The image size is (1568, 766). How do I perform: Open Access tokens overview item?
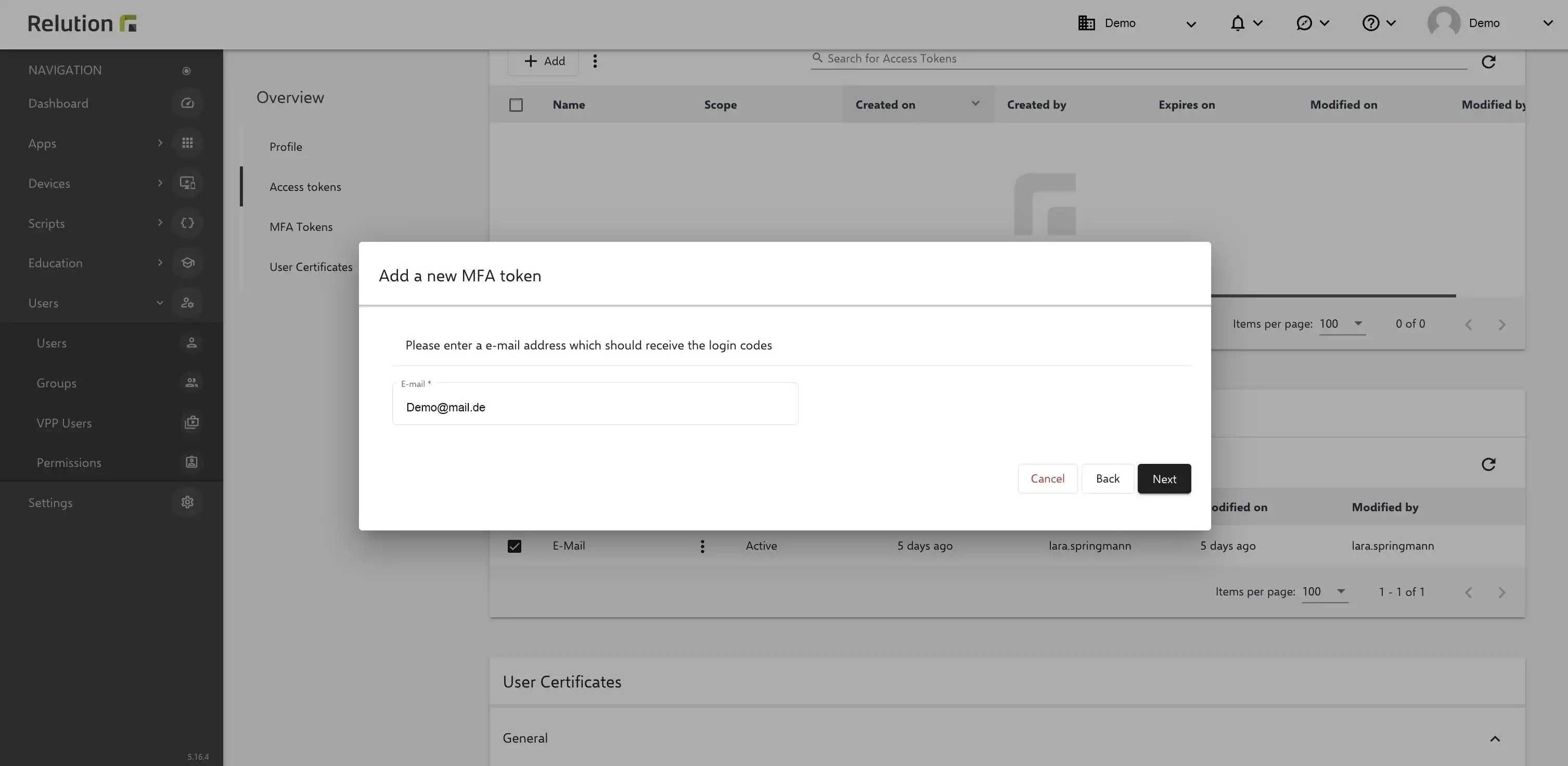click(305, 187)
